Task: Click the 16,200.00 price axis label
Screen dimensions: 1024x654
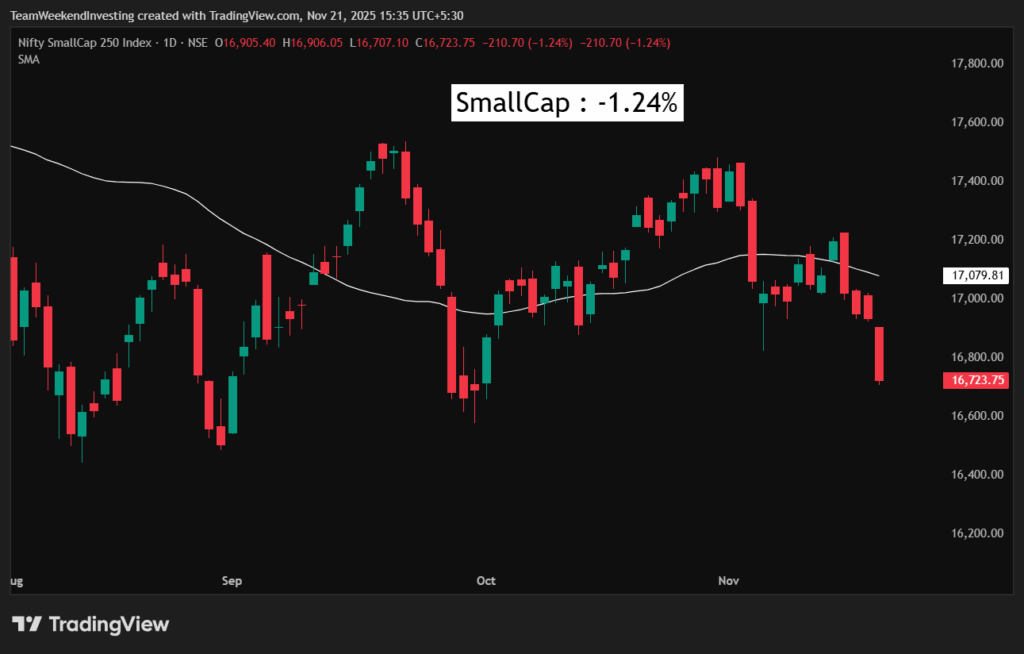Action: click(x=978, y=533)
